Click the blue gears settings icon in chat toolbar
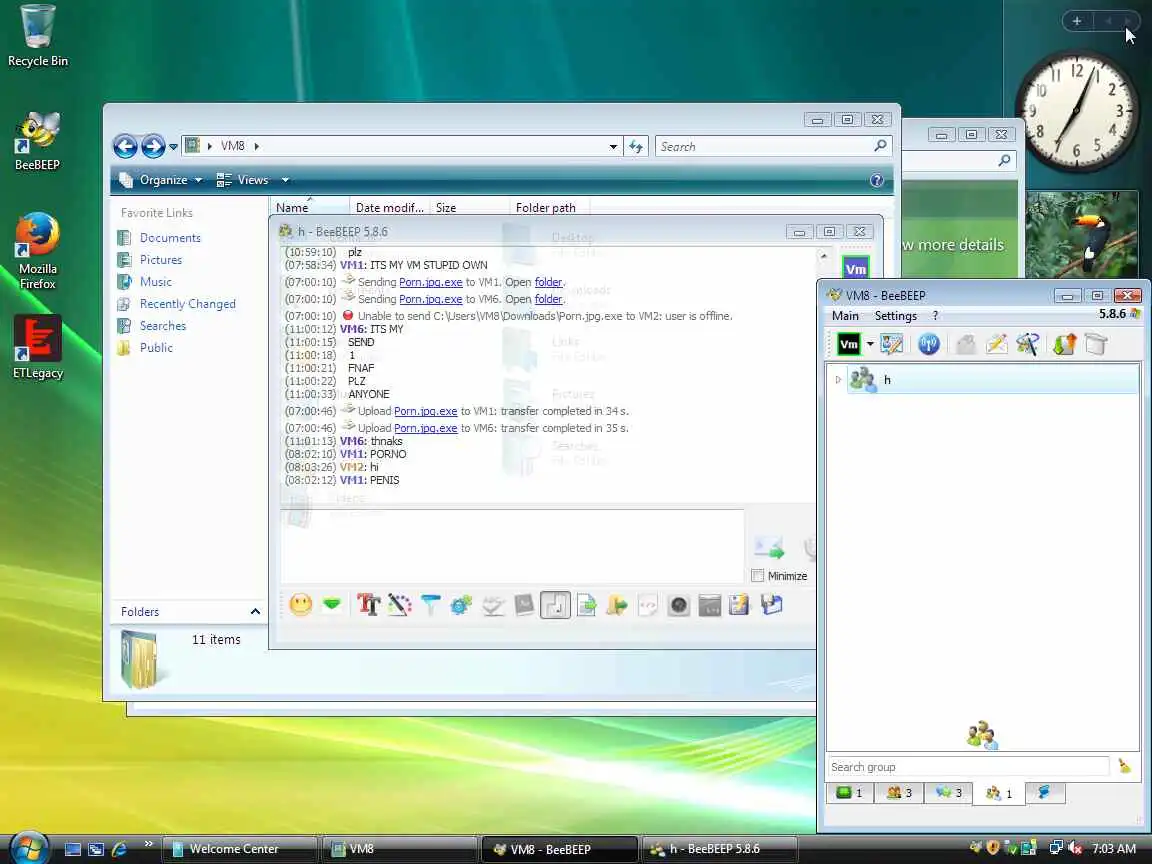This screenshot has width=1152, height=864. 461,605
